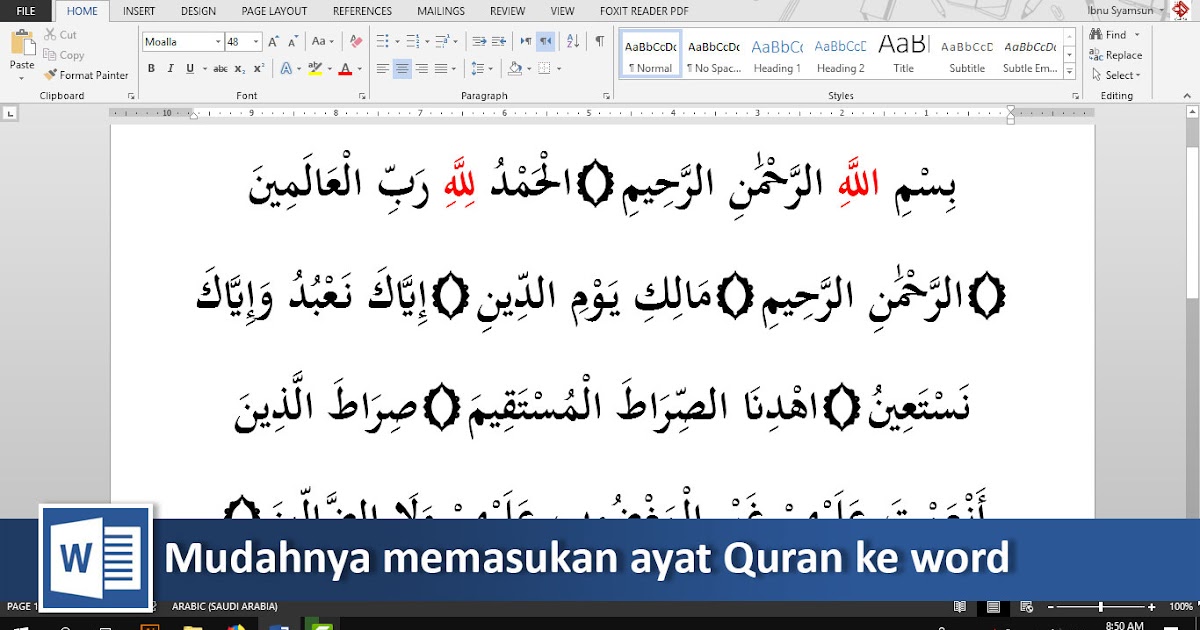Switch to the REFERENCES tab
The image size is (1200, 630).
click(362, 11)
